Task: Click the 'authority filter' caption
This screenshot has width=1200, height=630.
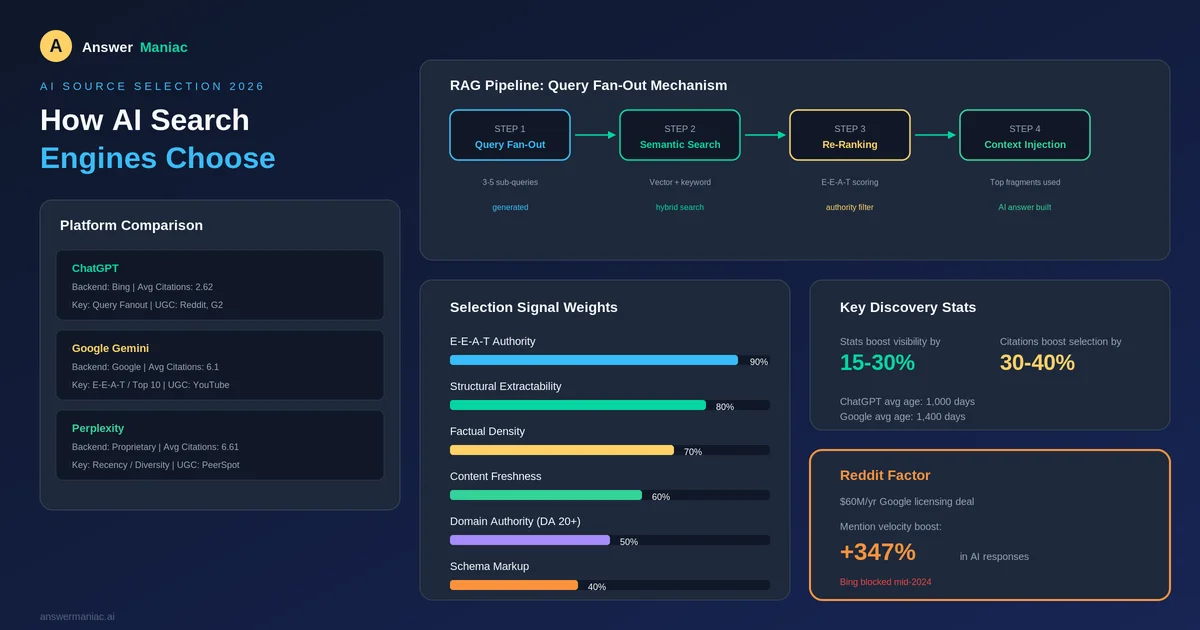Action: pos(850,207)
